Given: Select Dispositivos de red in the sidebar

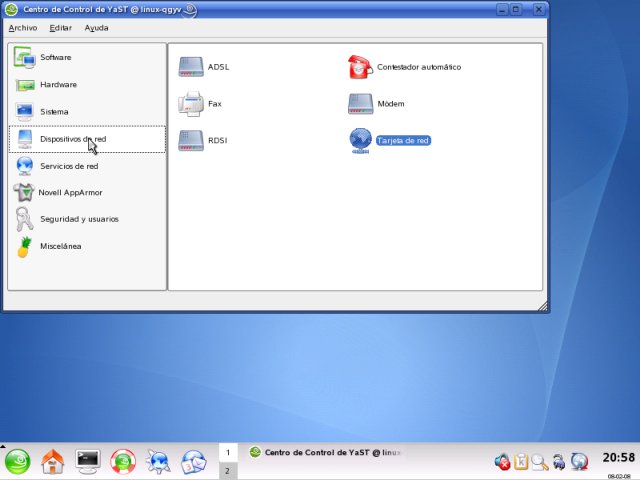Looking at the screenshot, I should point(87,139).
